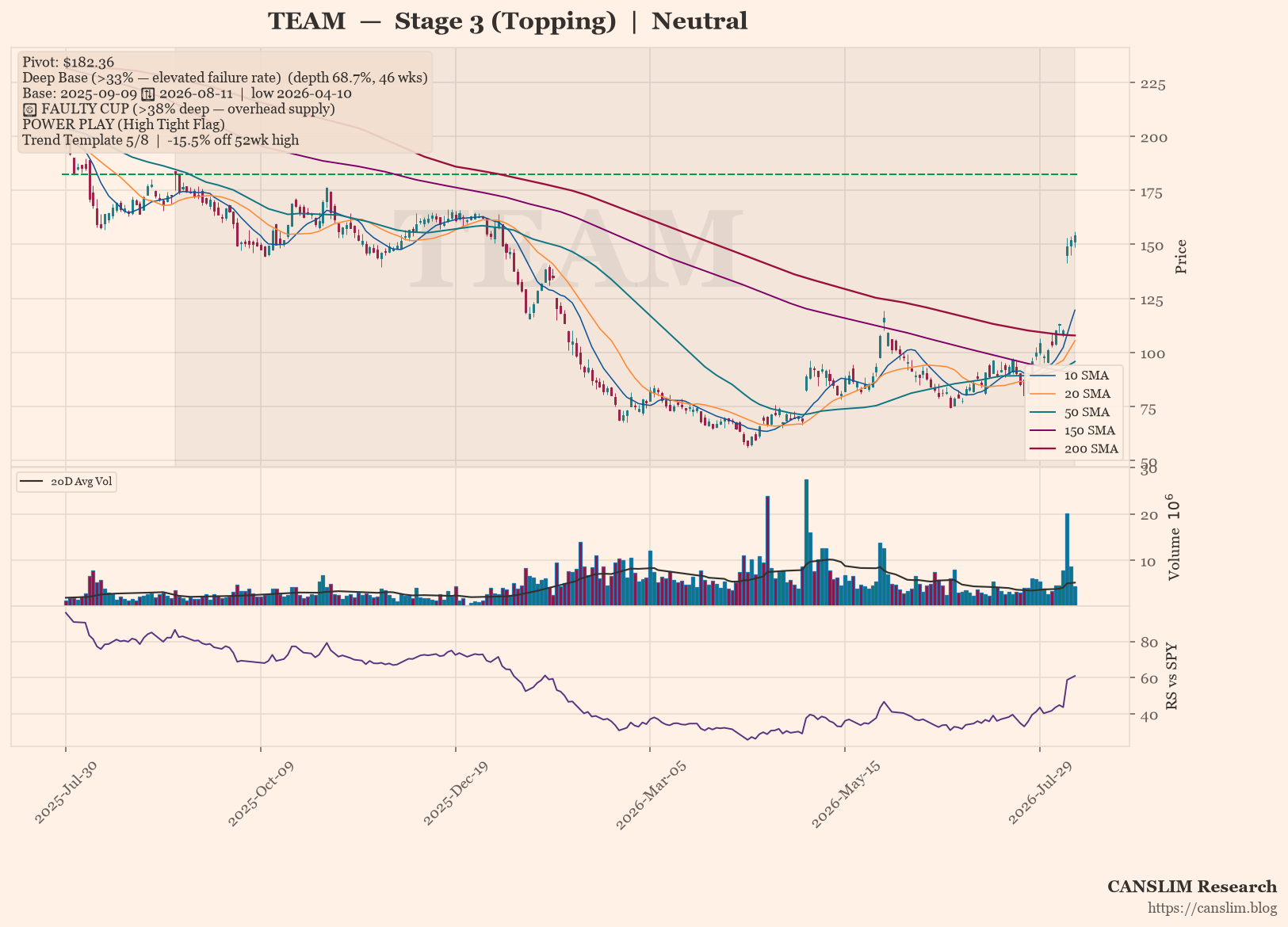Screen dimensions: 1288x927
Task: Click the price axis tick '225'
Action: point(1152,84)
